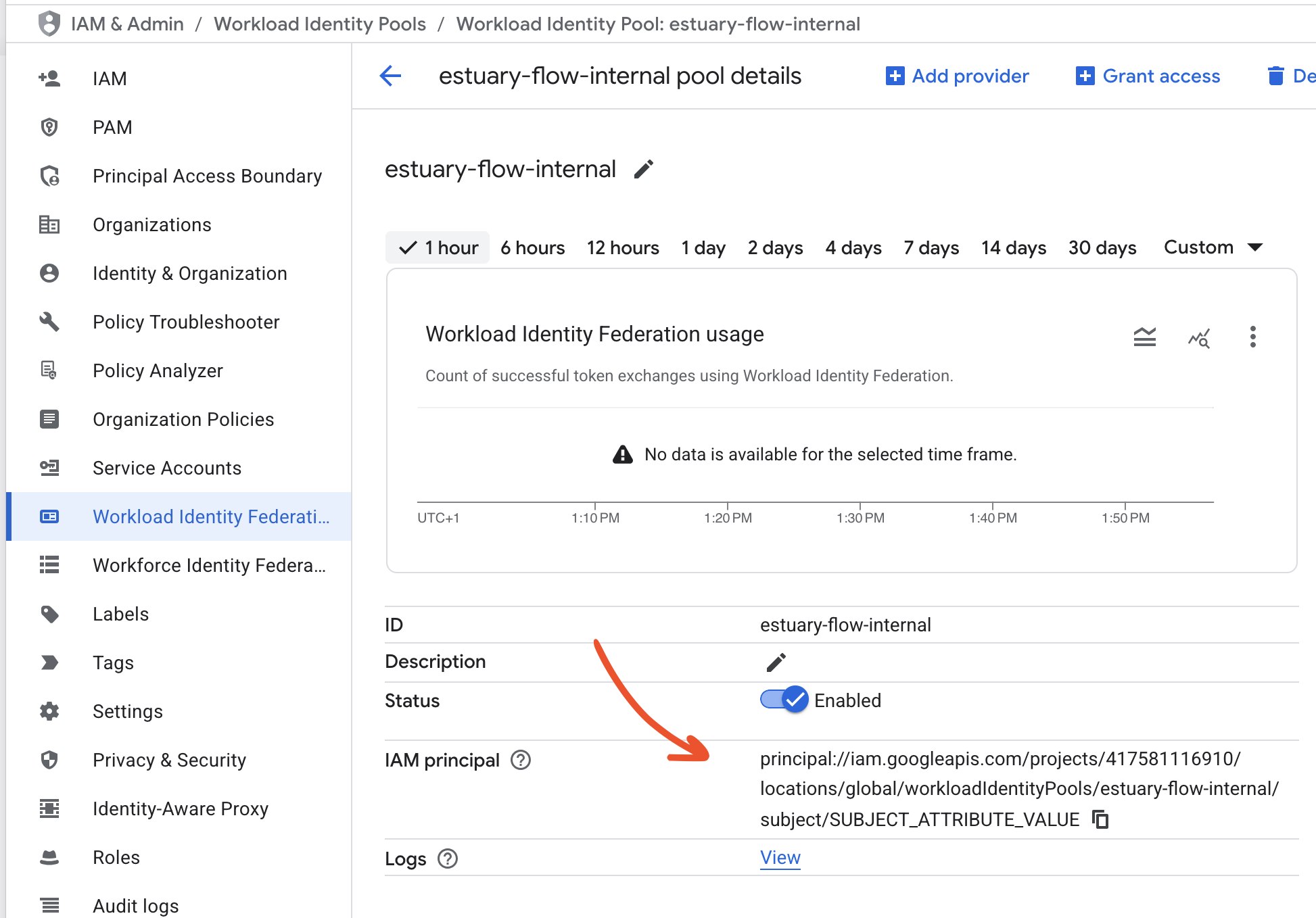Open the Custom time range dropdown
1316x918 pixels.
click(1213, 247)
